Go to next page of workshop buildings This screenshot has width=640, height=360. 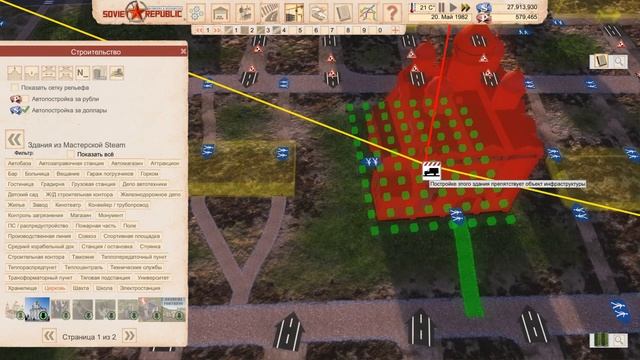point(129,336)
